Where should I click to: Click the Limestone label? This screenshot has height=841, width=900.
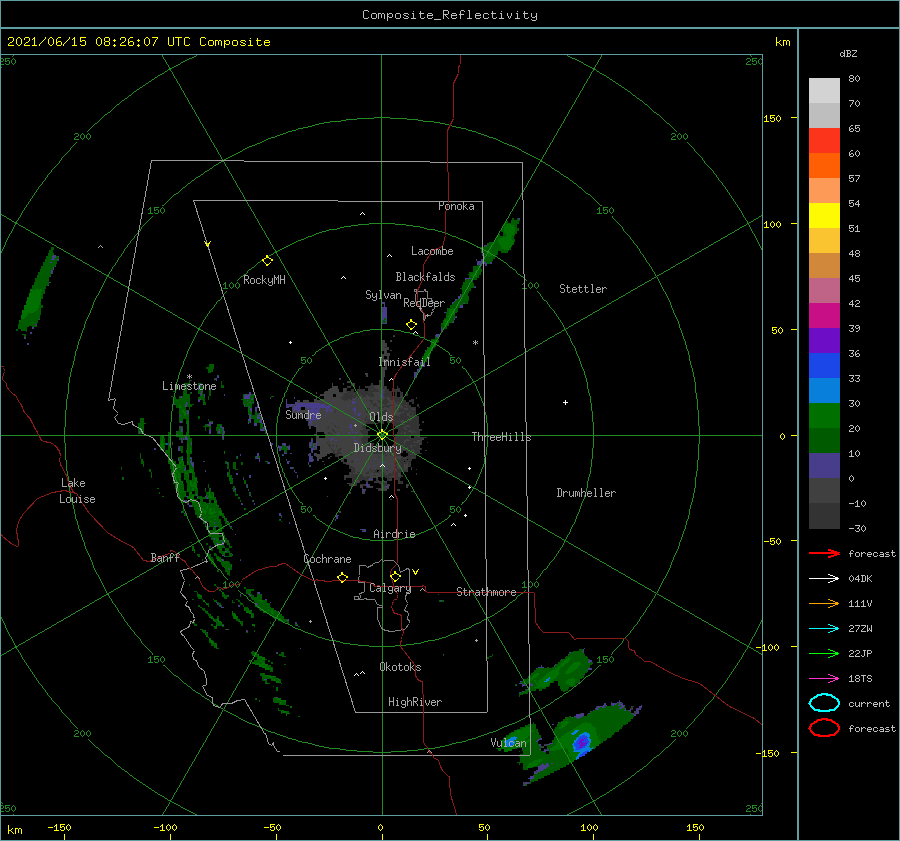tap(189, 386)
